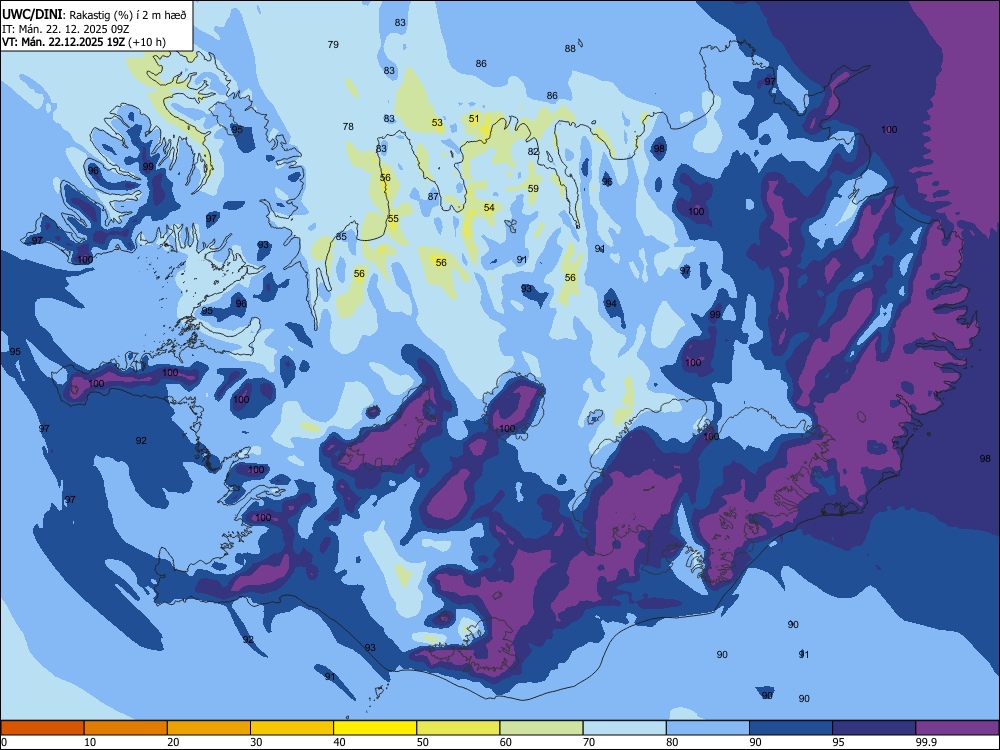The height and width of the screenshot is (750, 1000).
Task: Click the pale blue 70–80 legend swatch
Action: click(625, 728)
